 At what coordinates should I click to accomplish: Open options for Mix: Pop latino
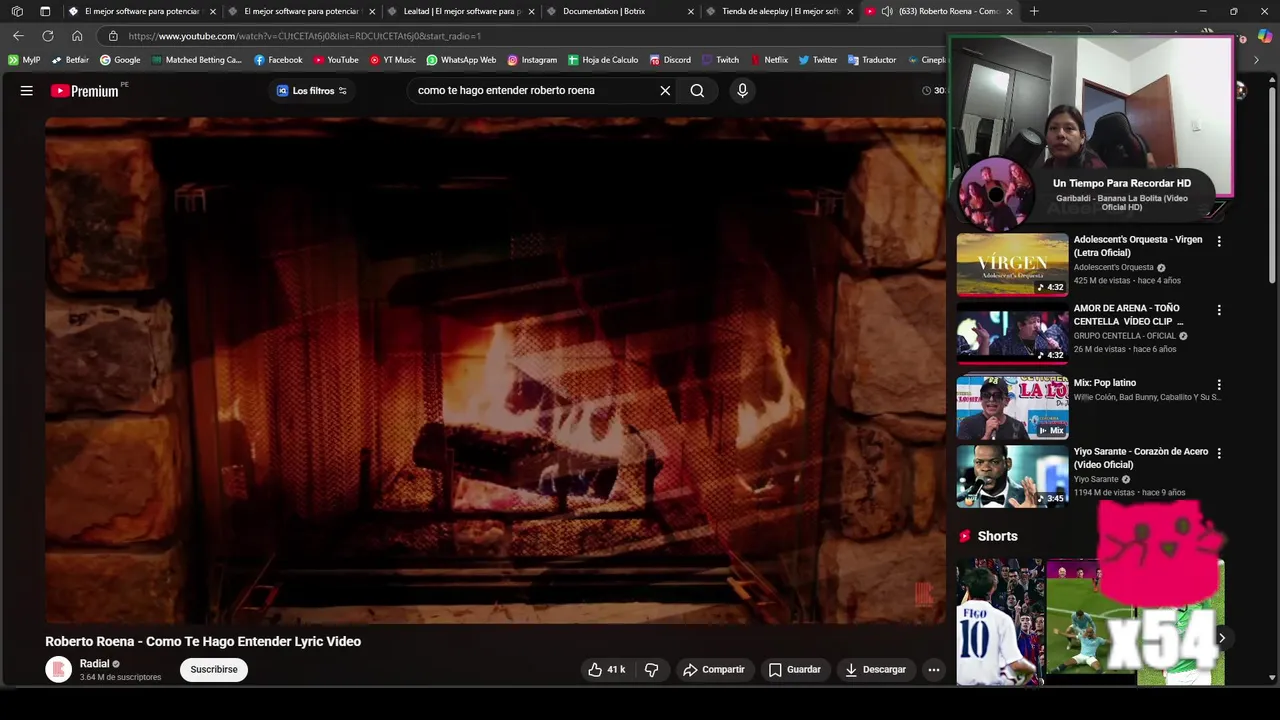[1218, 384]
